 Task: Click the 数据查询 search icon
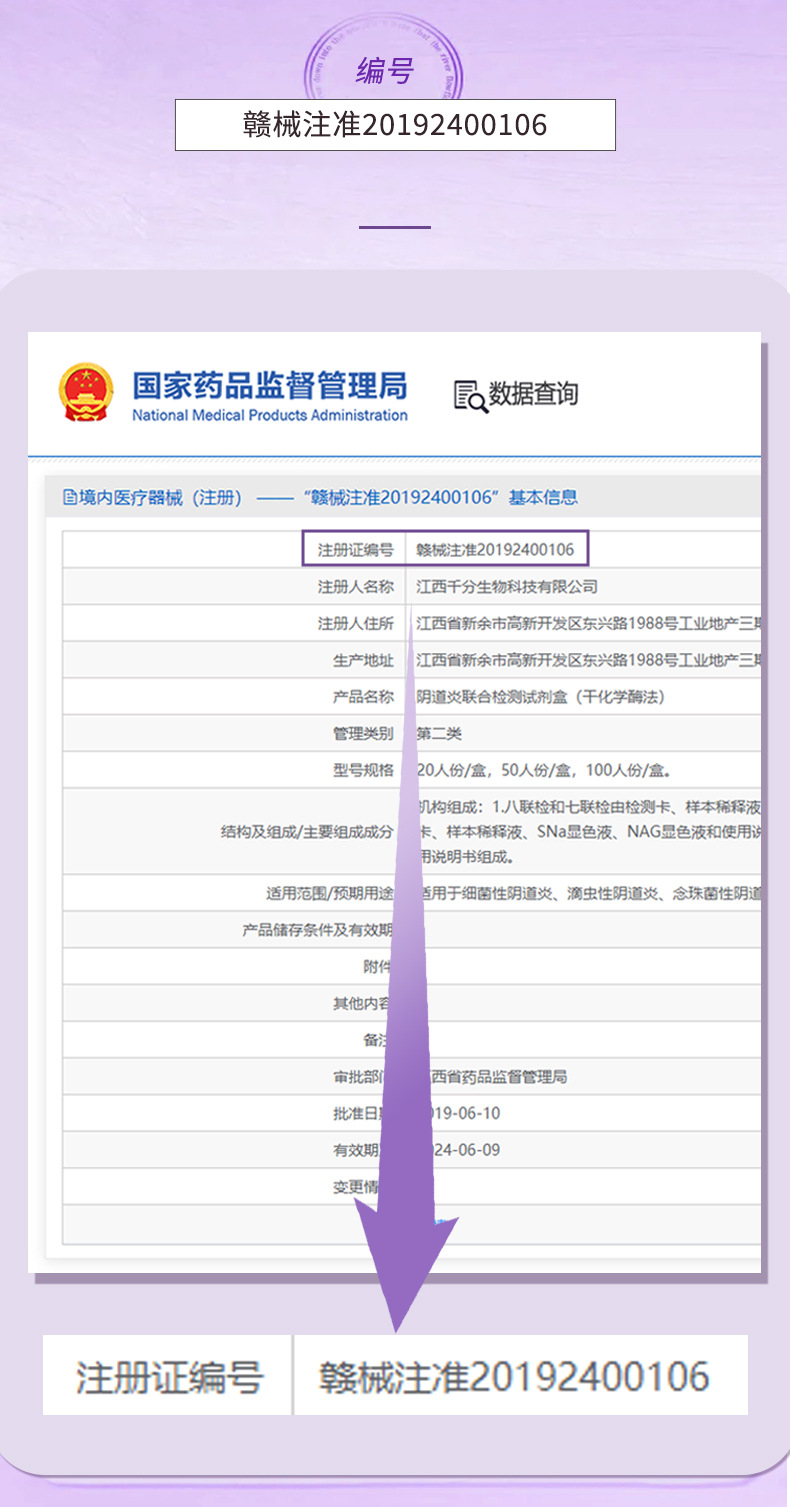(470, 395)
